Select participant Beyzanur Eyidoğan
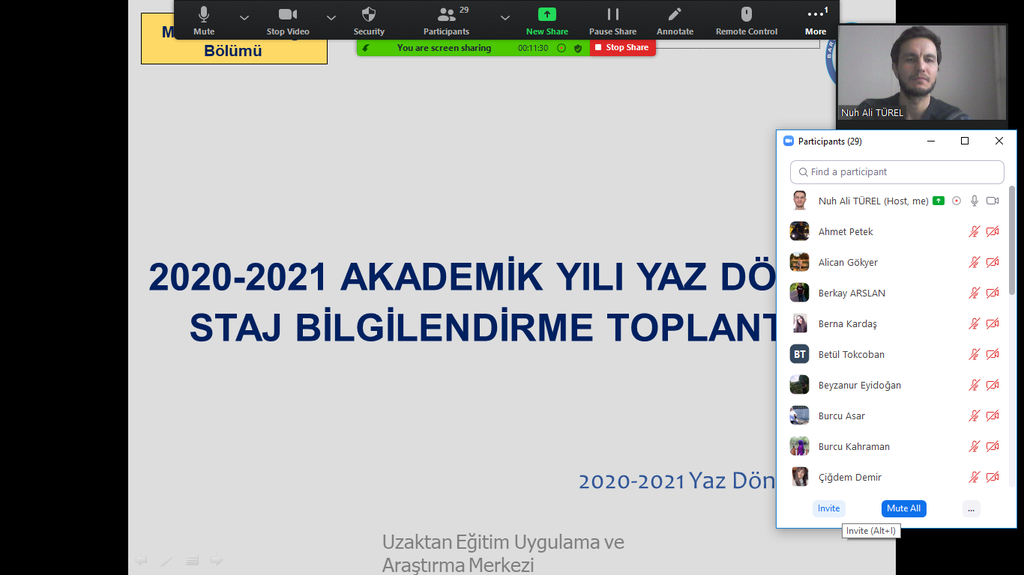 click(x=895, y=385)
